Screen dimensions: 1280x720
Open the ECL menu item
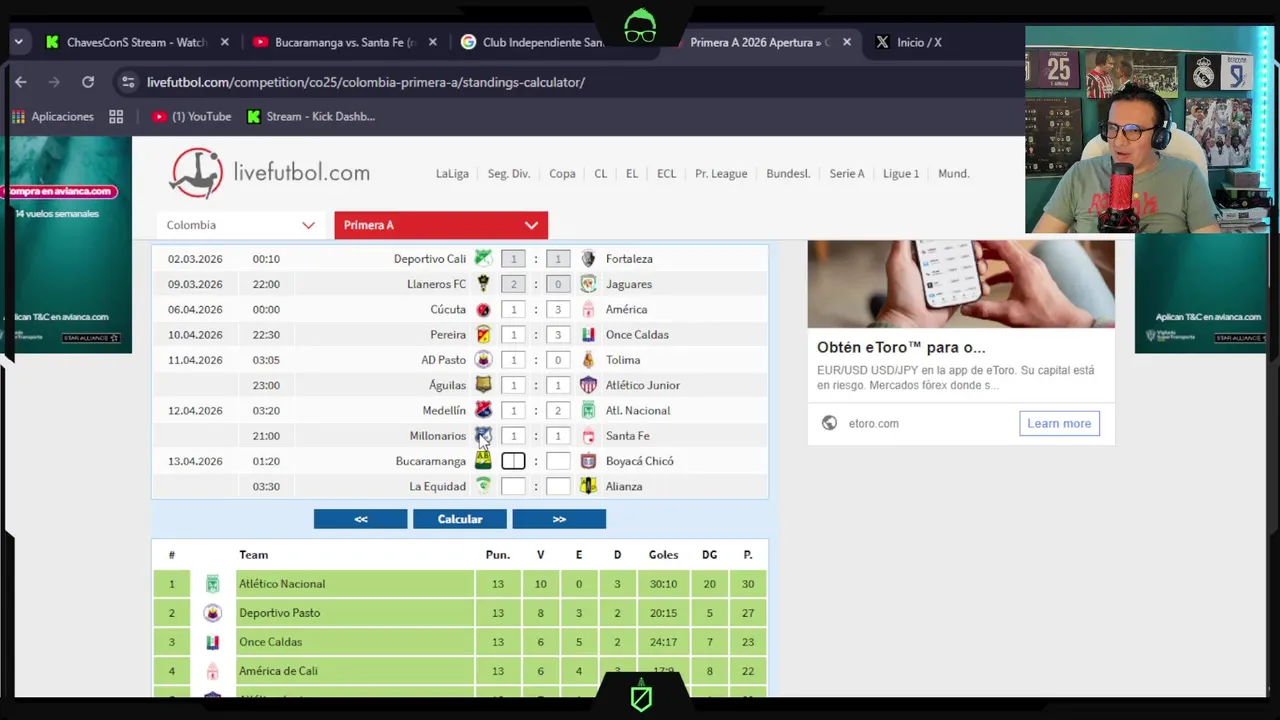(666, 173)
